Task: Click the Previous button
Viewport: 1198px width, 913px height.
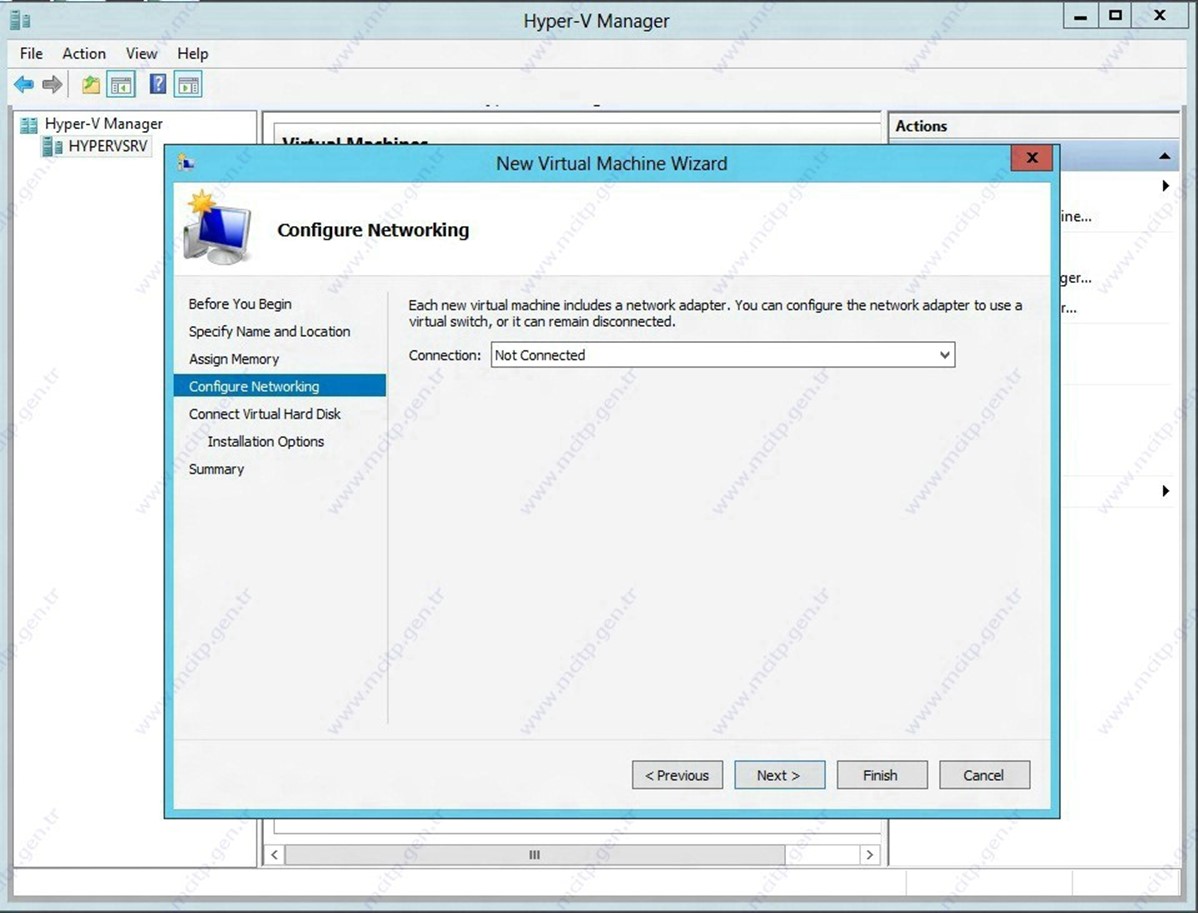Action: [677, 775]
